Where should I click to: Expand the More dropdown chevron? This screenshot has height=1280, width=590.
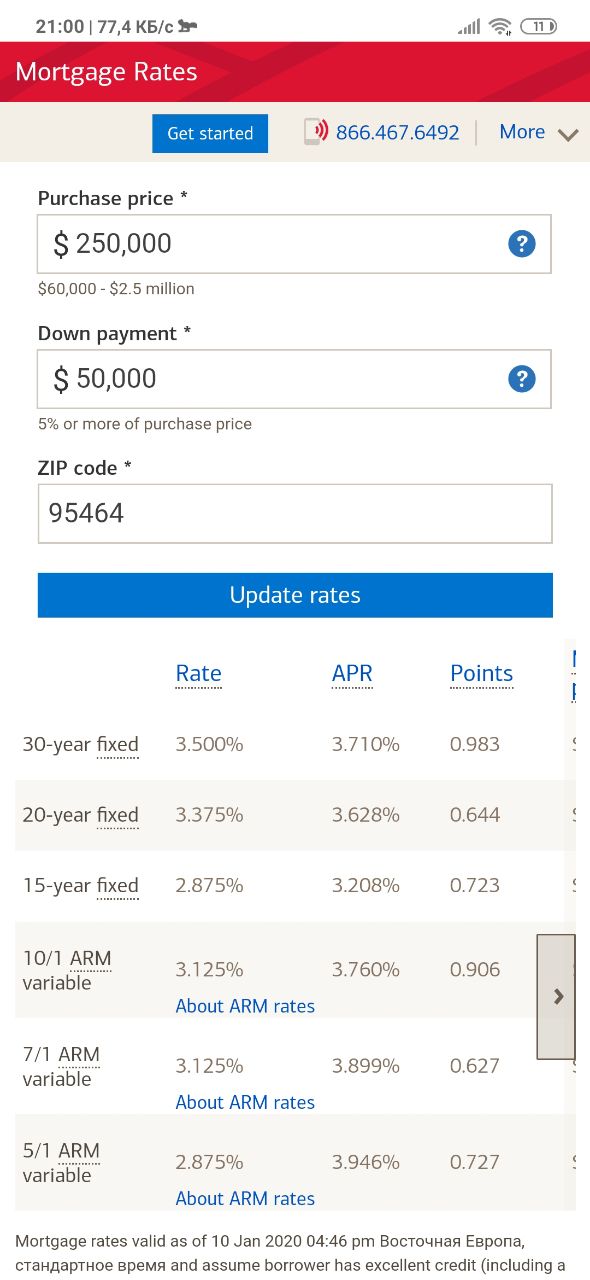click(568, 134)
